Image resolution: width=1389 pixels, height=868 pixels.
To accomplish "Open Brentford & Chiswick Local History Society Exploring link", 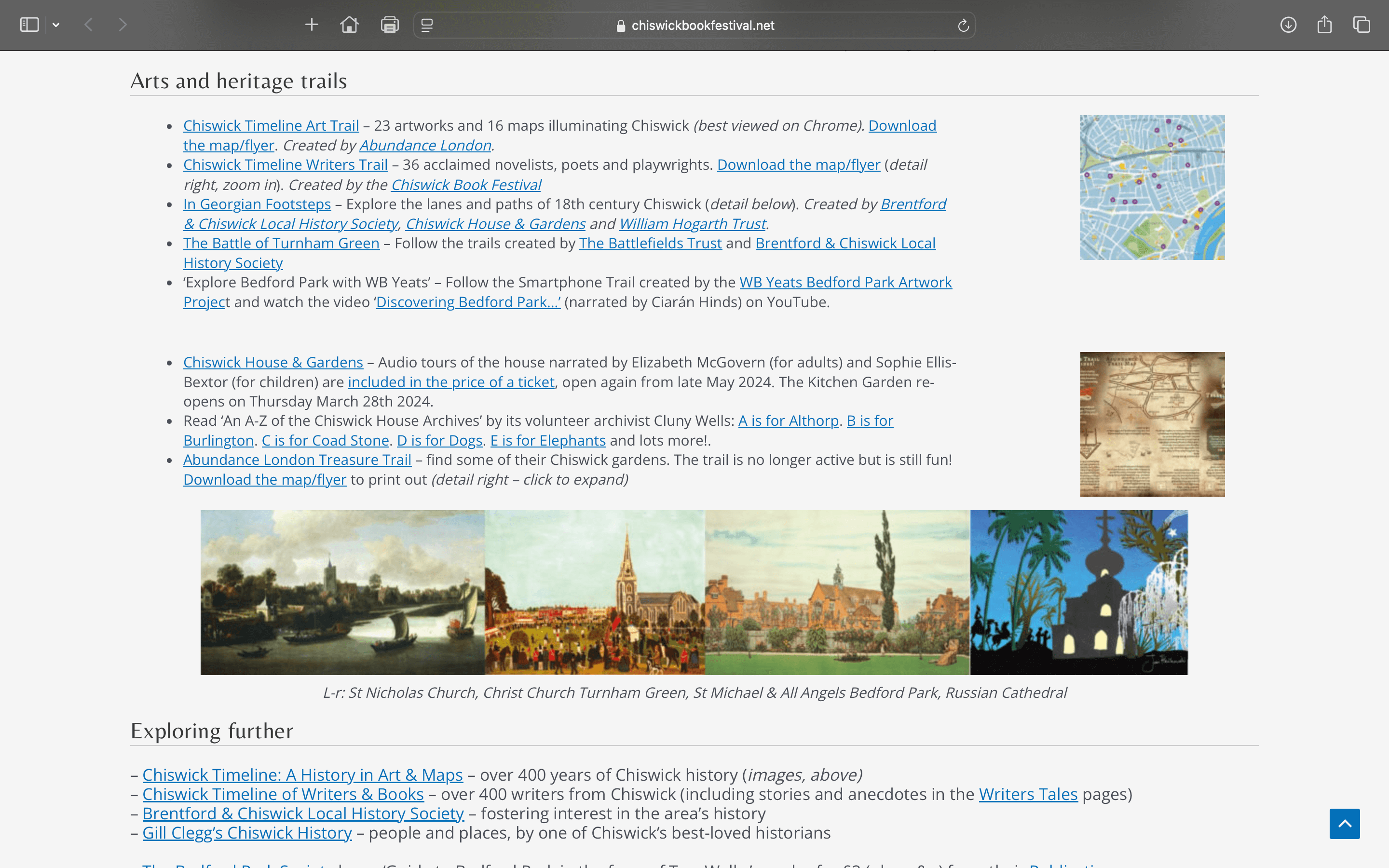I will [x=303, y=814].
